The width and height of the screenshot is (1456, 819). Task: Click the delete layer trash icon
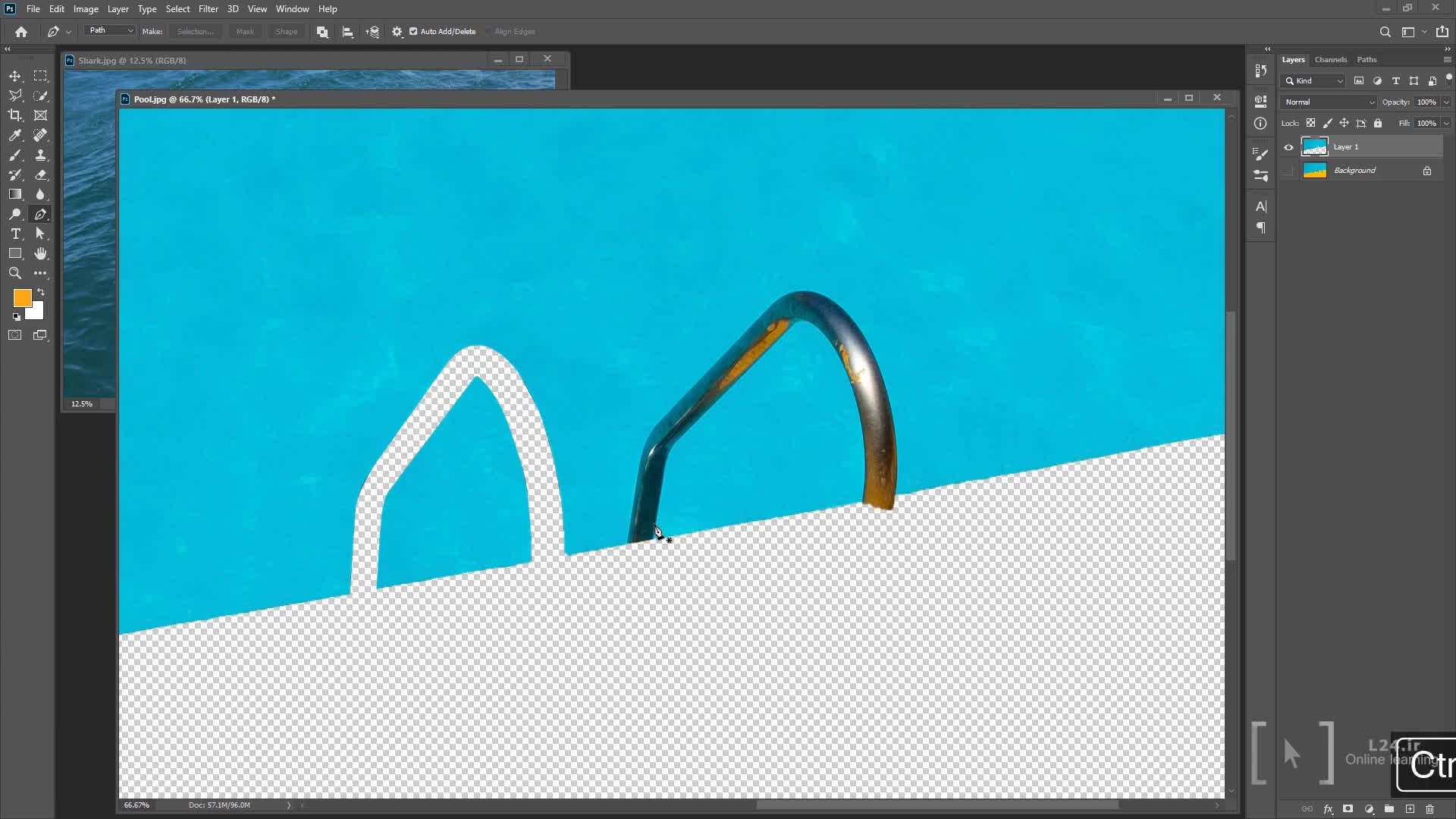1430,809
